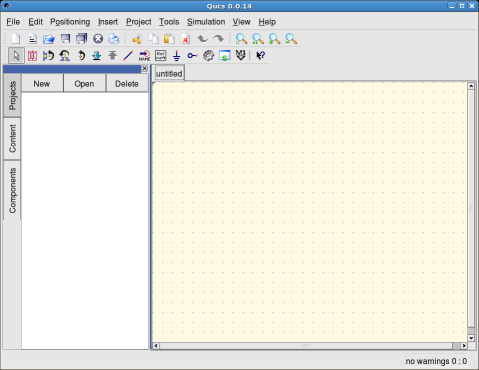Cut selection with scissors icon

137,39
